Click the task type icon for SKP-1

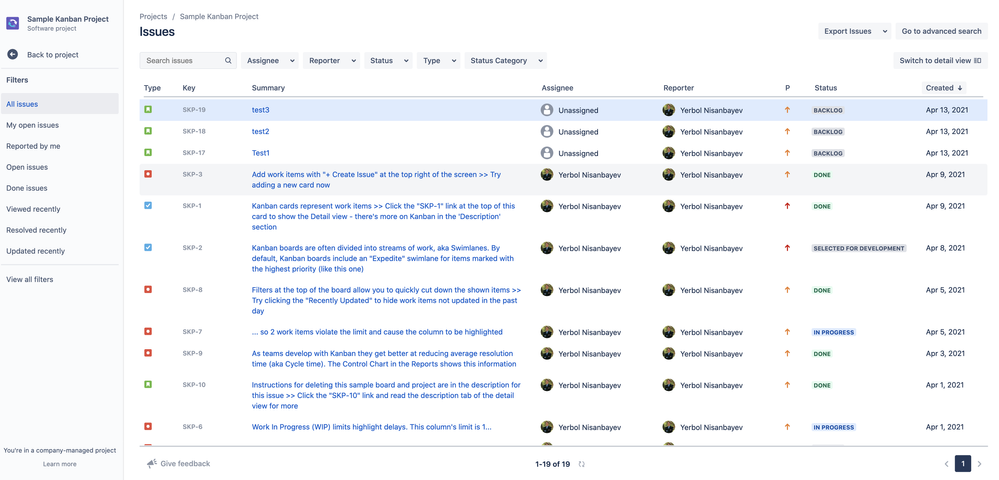coord(148,206)
